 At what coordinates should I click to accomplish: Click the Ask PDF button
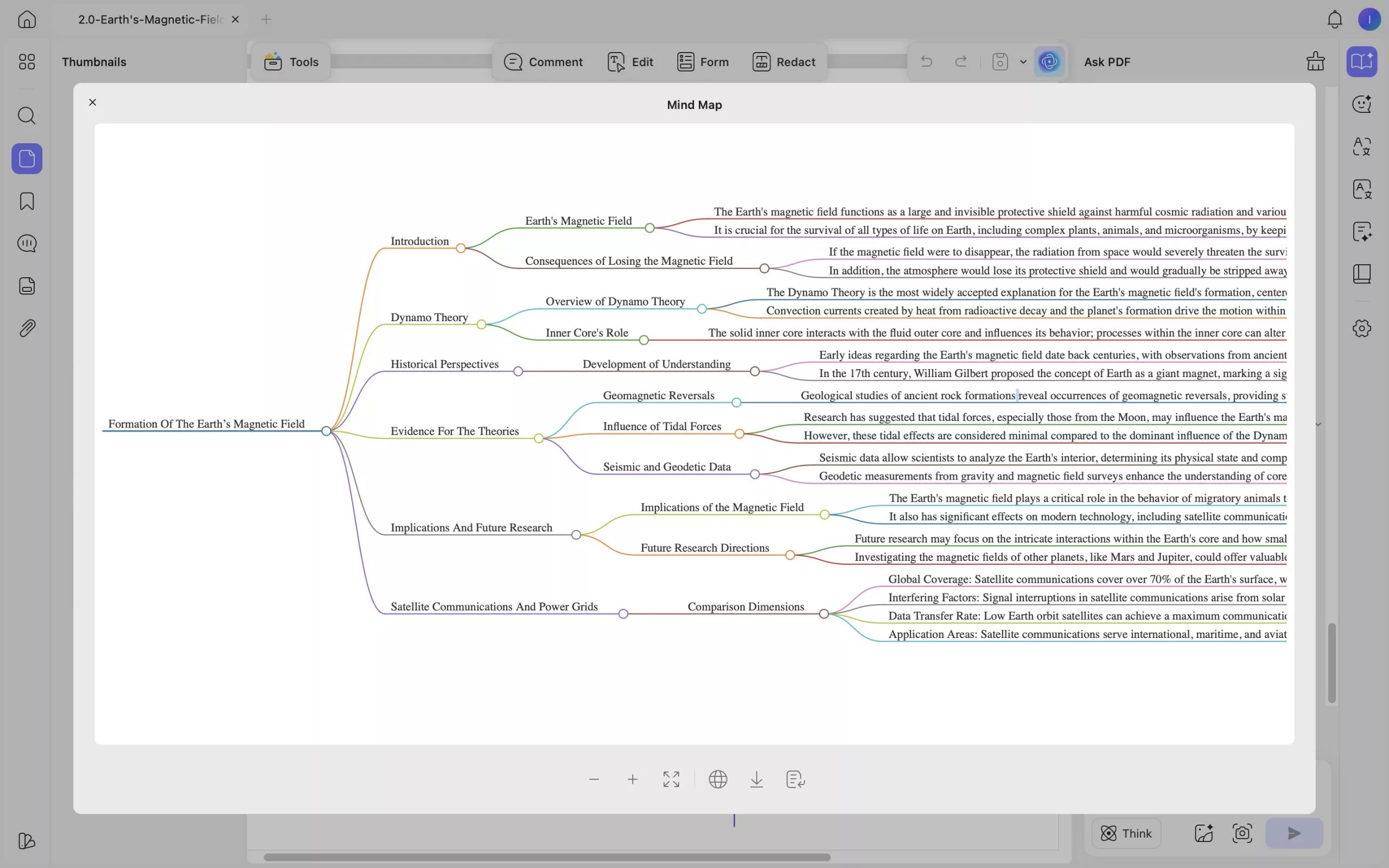pyautogui.click(x=1105, y=61)
